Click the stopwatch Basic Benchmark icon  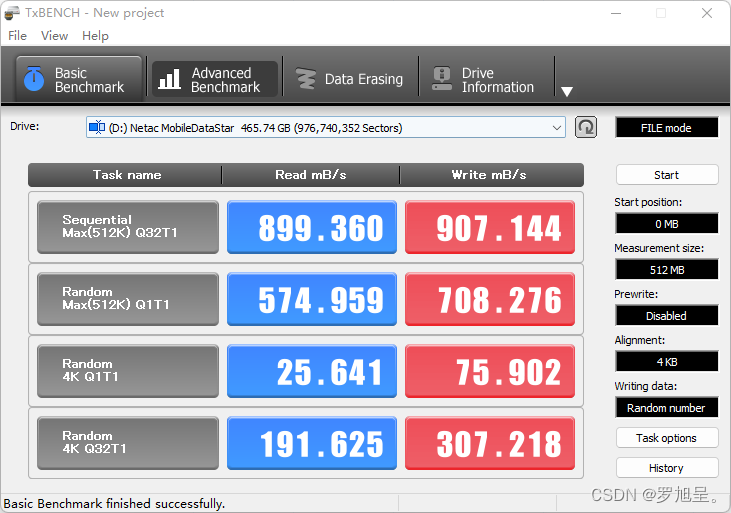click(34, 79)
